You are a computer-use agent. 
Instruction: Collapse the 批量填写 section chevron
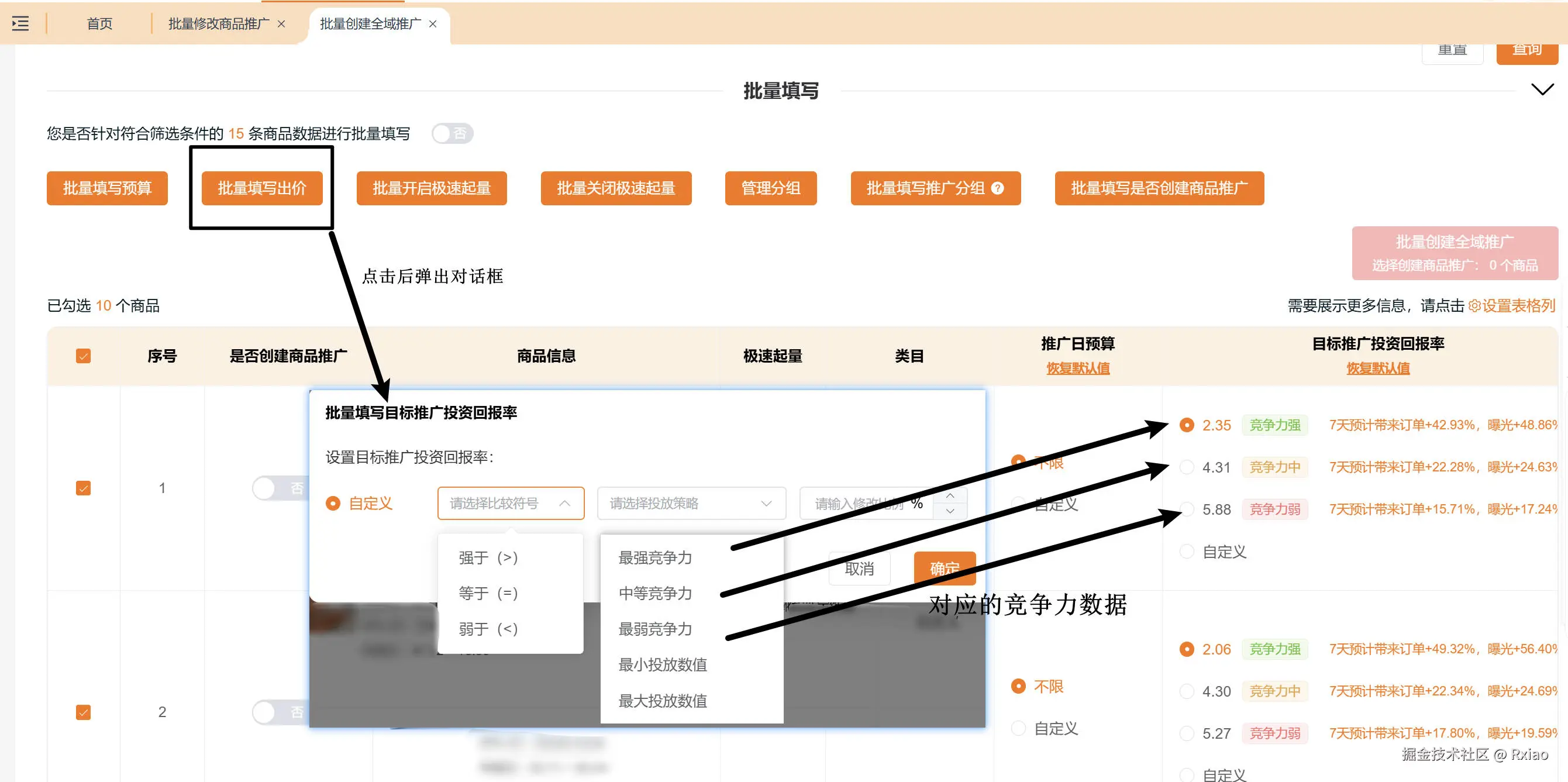(x=1542, y=90)
